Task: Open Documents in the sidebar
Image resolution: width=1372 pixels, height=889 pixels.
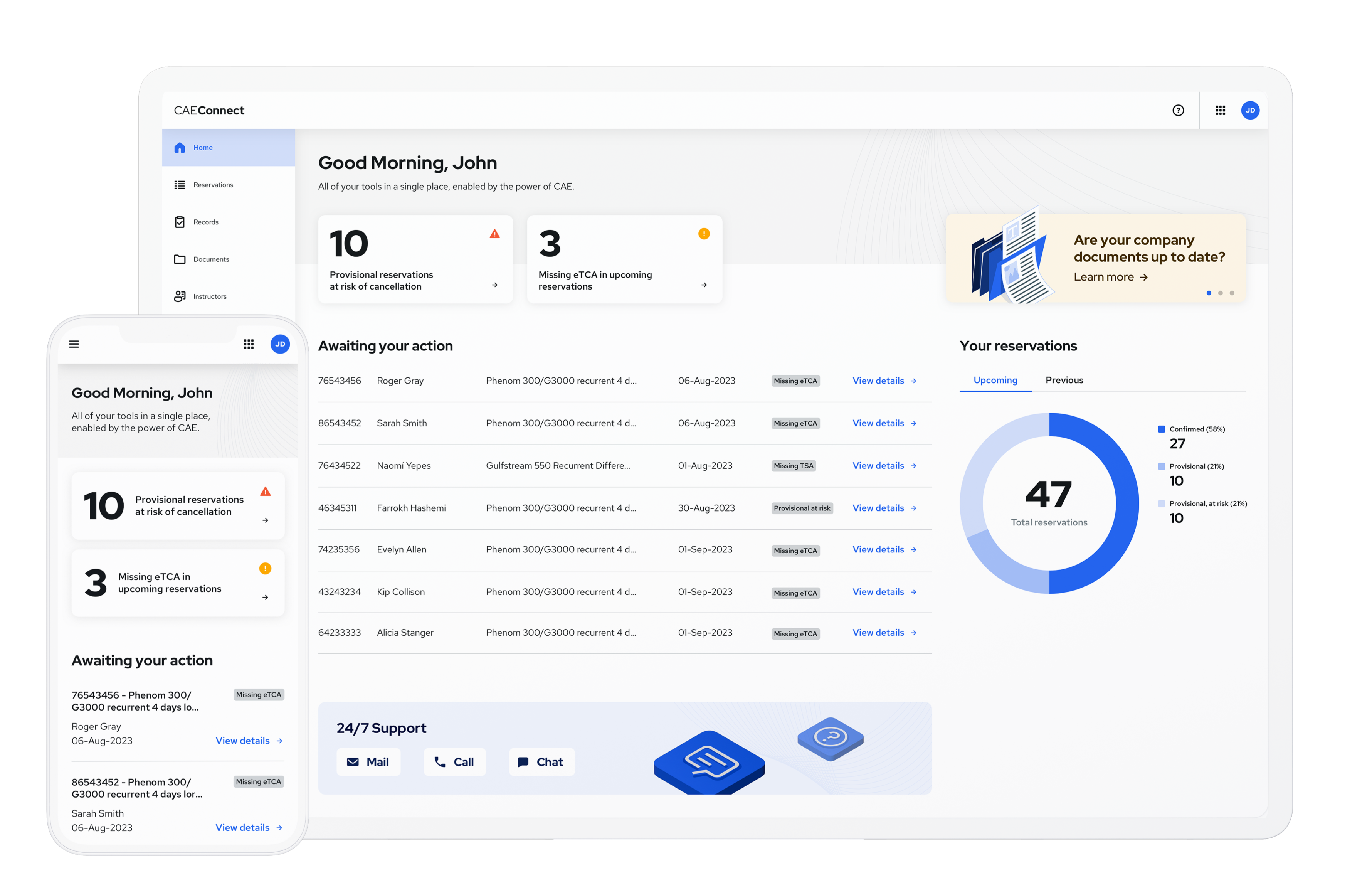Action: (x=211, y=259)
